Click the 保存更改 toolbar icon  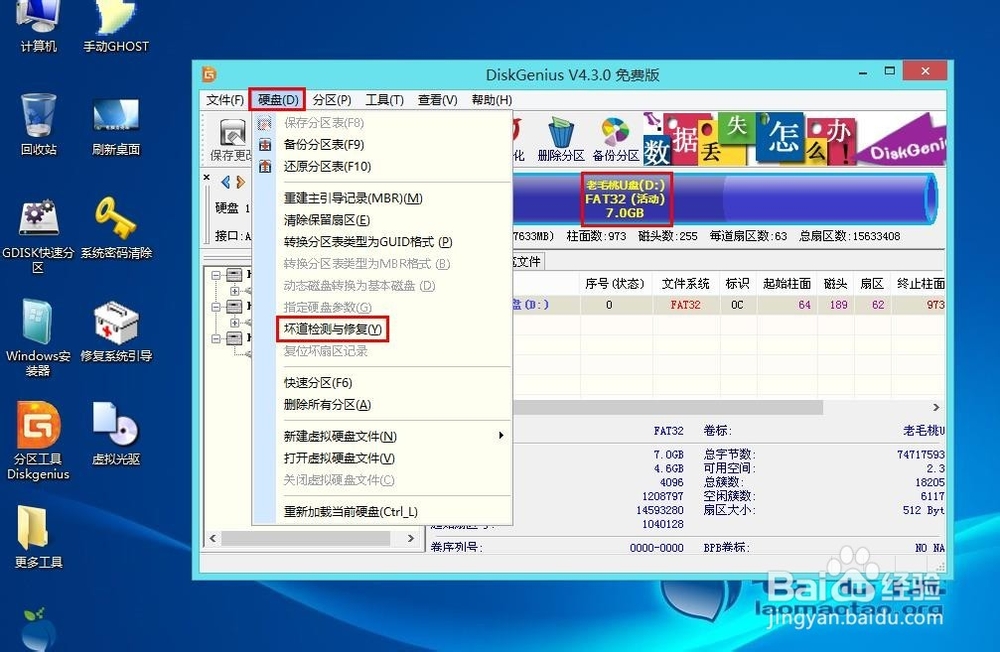click(x=231, y=140)
